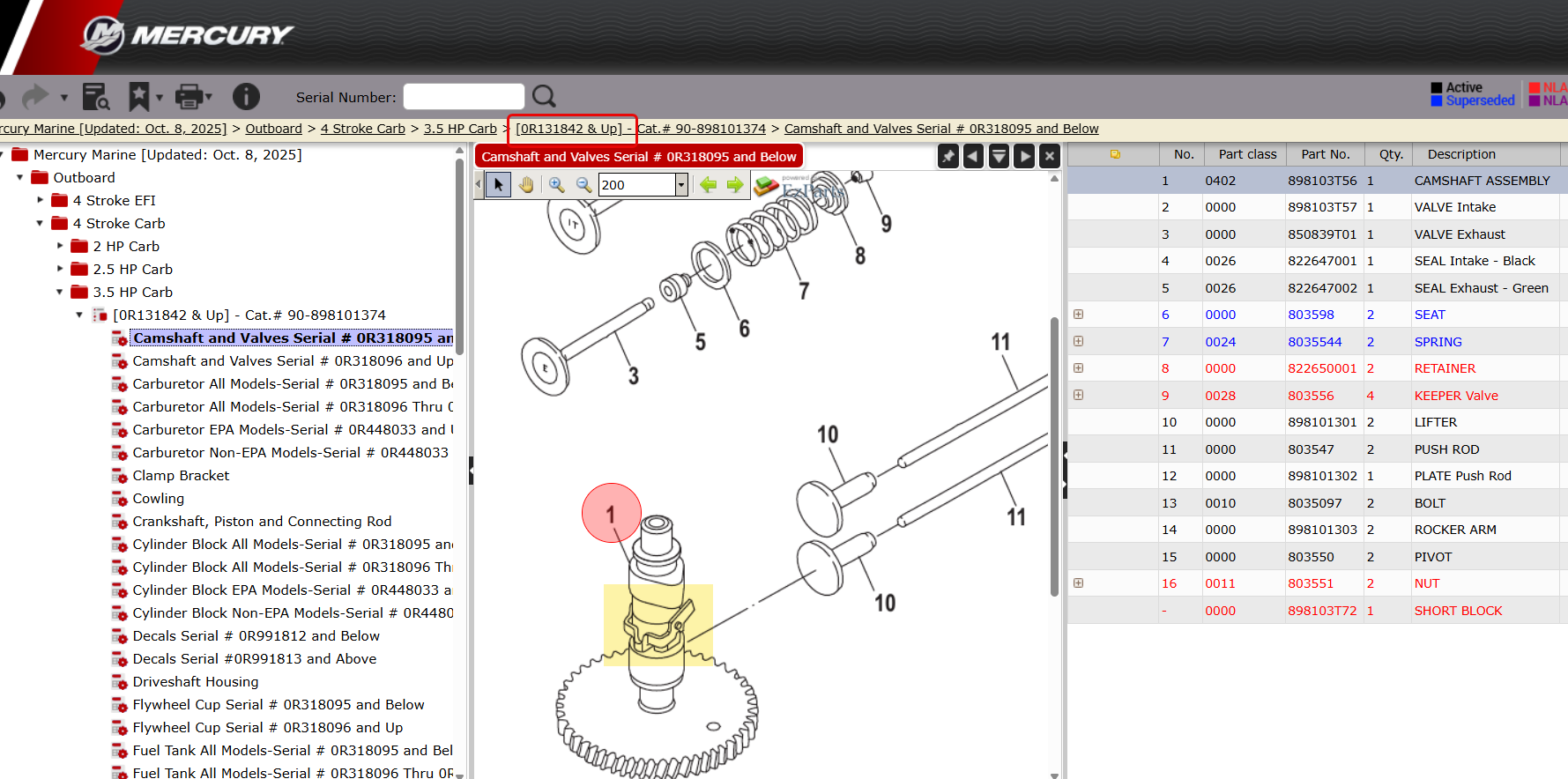Open the Clamp Bracket tree item
This screenshot has height=779, width=1568.
(x=181, y=475)
